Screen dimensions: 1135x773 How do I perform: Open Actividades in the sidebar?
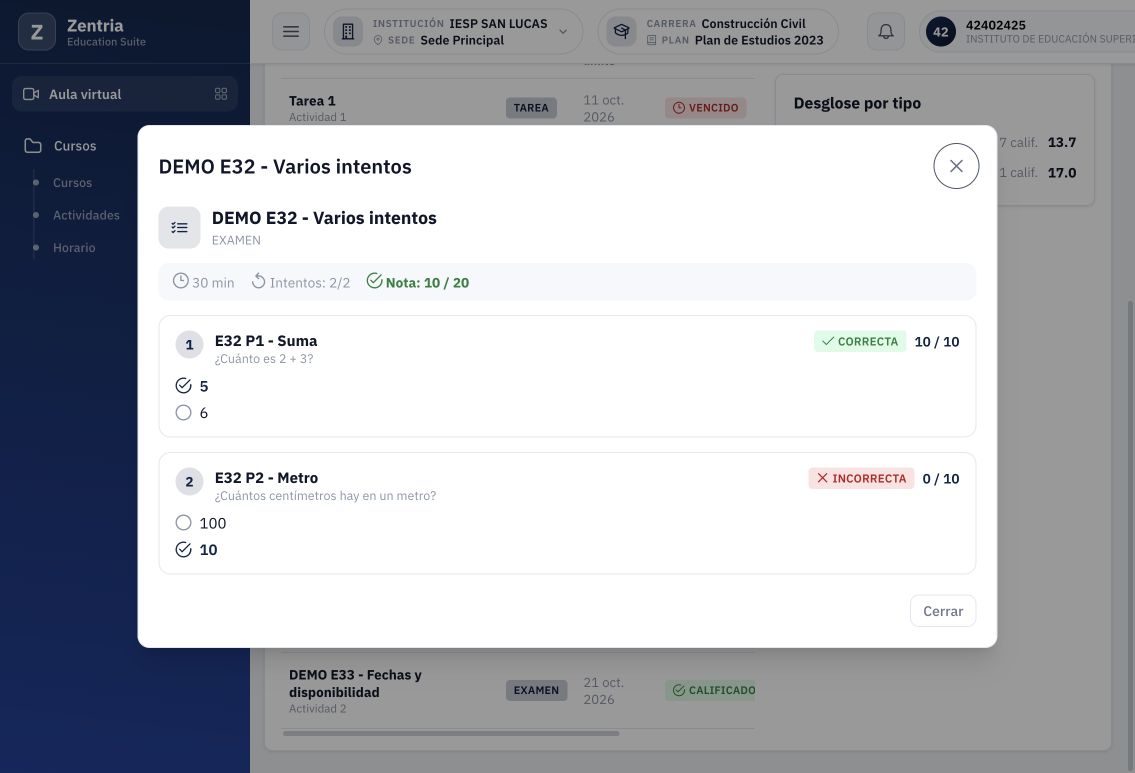(x=86, y=215)
